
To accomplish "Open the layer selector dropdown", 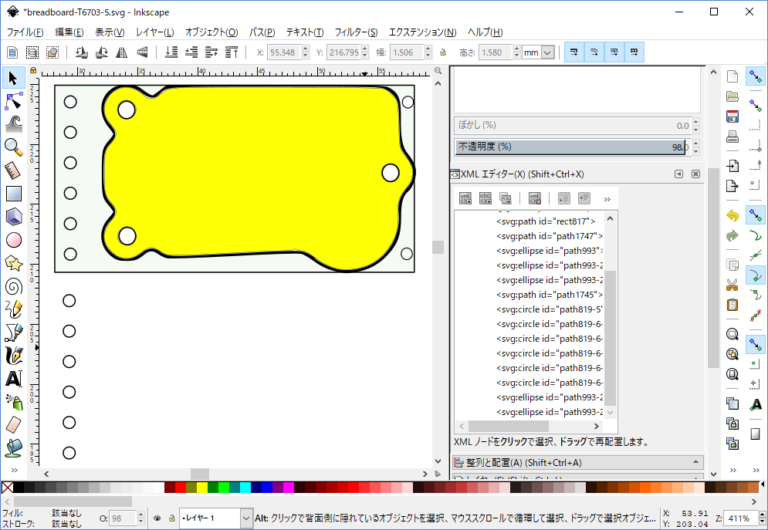I will tap(246, 519).
